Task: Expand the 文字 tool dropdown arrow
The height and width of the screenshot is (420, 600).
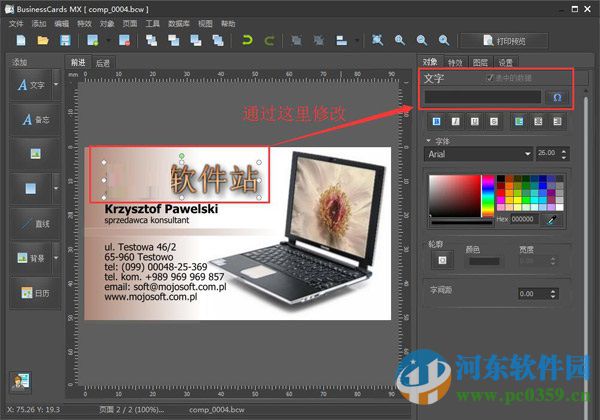Action: (56, 85)
